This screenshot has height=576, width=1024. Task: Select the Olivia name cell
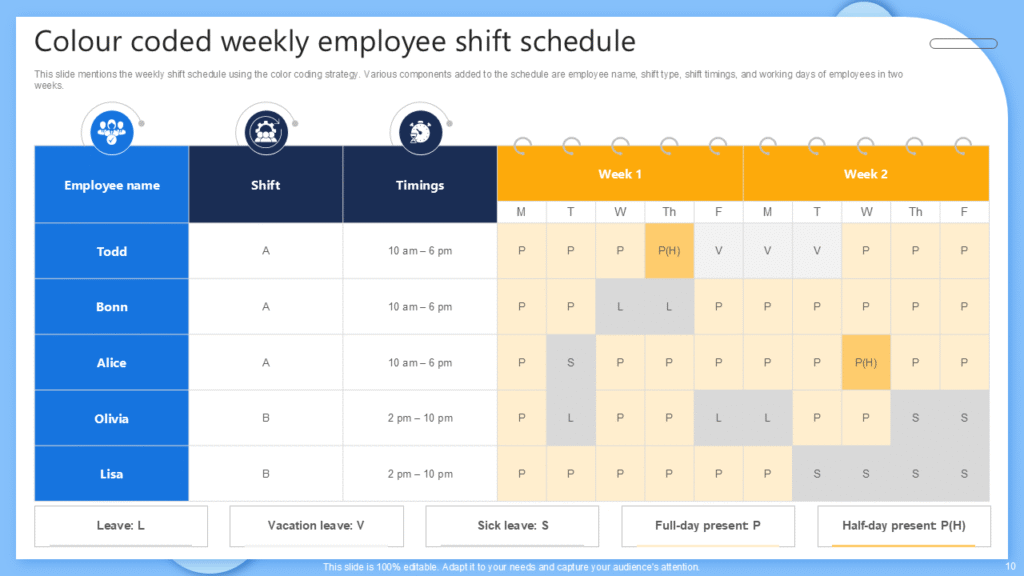(112, 418)
